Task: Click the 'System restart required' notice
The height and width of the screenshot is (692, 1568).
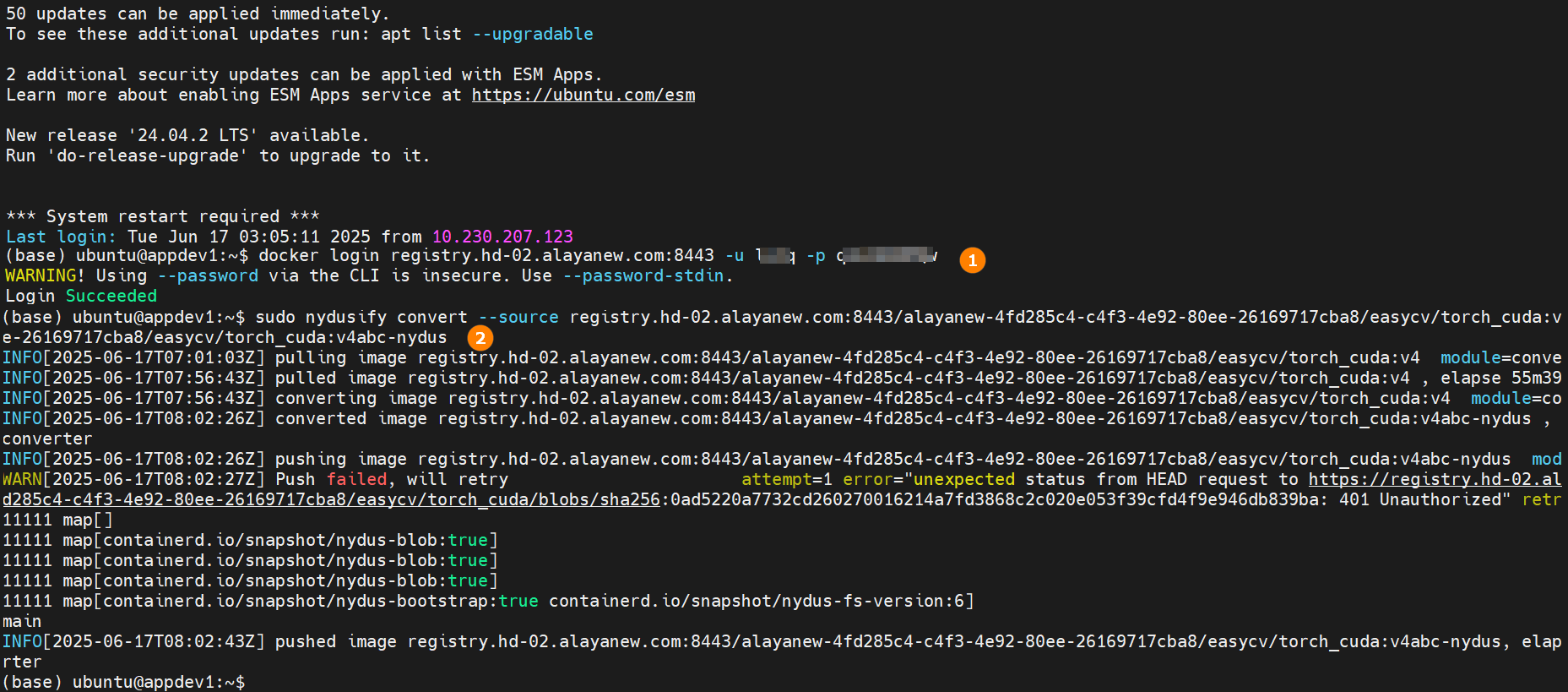Action: coord(162,217)
